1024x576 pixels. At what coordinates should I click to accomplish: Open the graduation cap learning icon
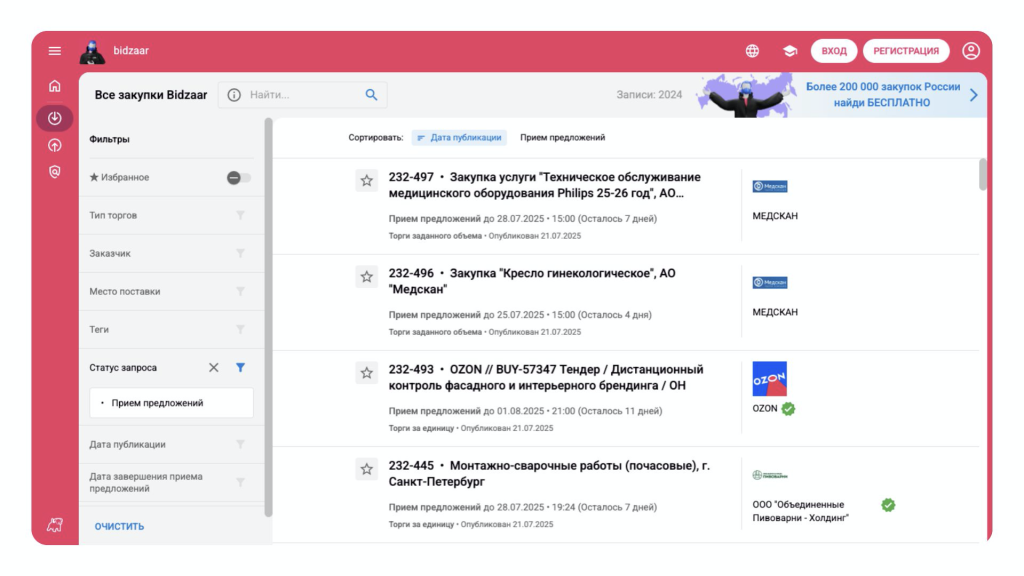(x=790, y=51)
